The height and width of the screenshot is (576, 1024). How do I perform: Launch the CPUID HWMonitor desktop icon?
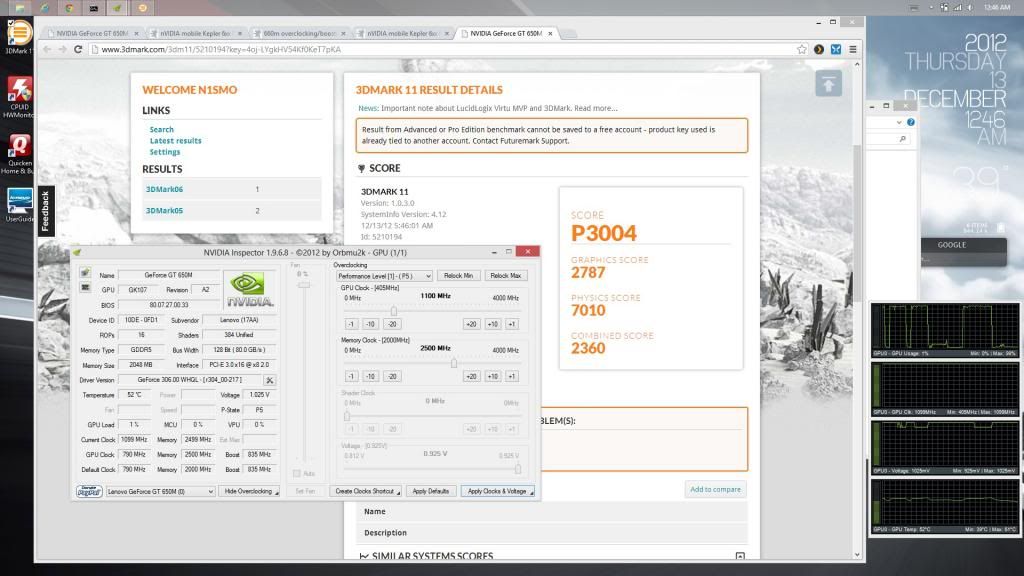[18, 97]
